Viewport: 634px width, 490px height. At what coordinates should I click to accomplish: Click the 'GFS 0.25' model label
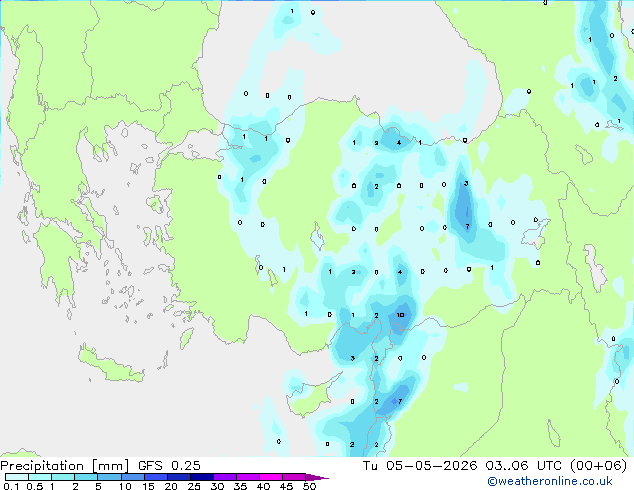[x=169, y=466]
